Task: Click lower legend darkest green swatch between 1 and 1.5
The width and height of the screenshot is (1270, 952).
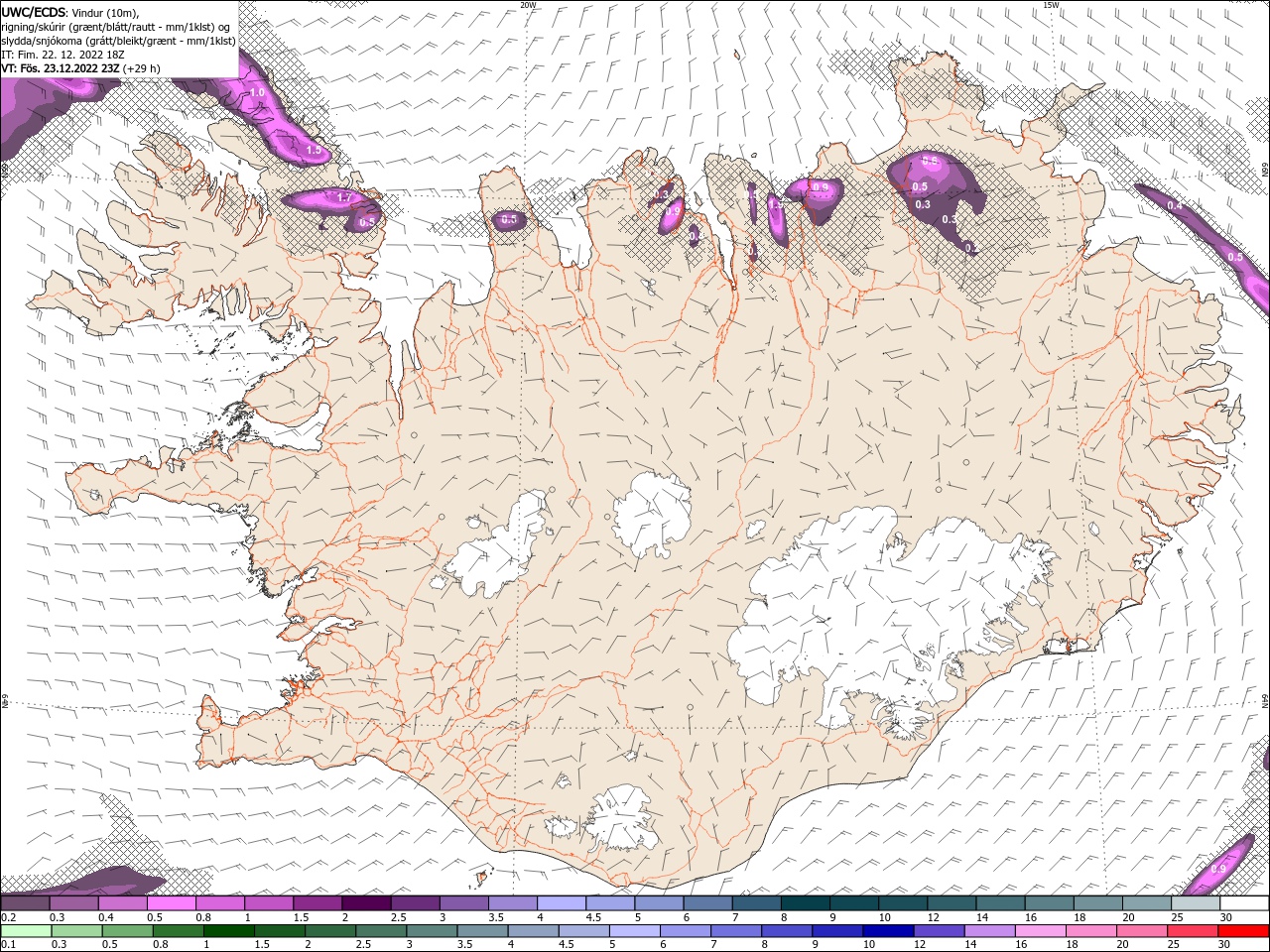Action: coord(228,930)
